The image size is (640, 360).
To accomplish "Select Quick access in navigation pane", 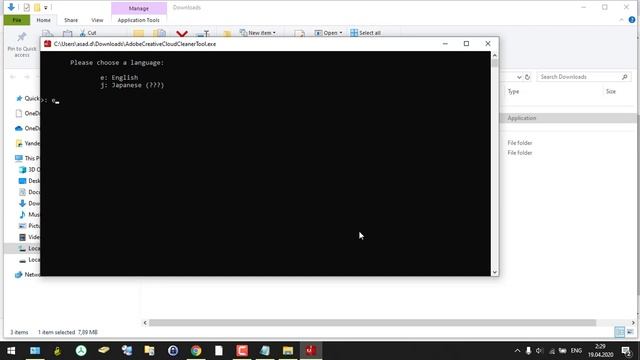I will click(27, 98).
